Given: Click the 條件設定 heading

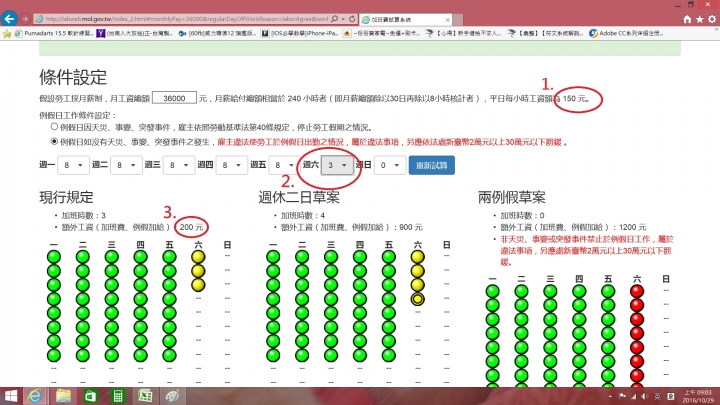Looking at the screenshot, I should point(73,77).
